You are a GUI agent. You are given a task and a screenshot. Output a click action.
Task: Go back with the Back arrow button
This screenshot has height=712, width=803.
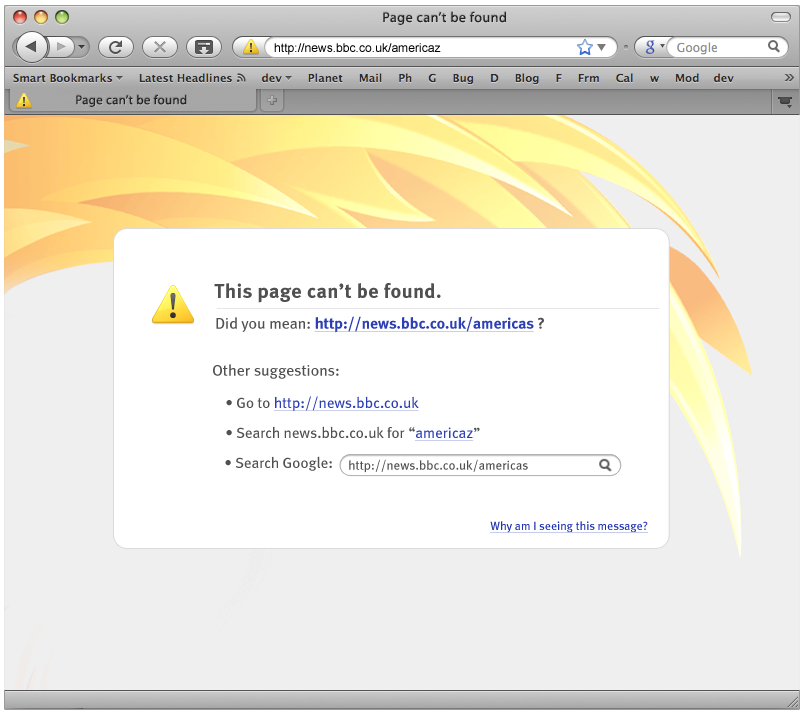[31, 47]
